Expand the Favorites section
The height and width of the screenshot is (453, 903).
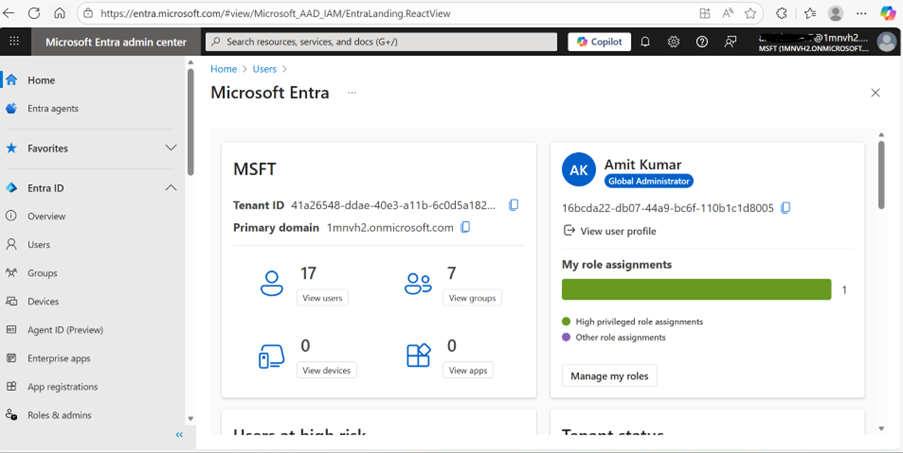click(171, 148)
